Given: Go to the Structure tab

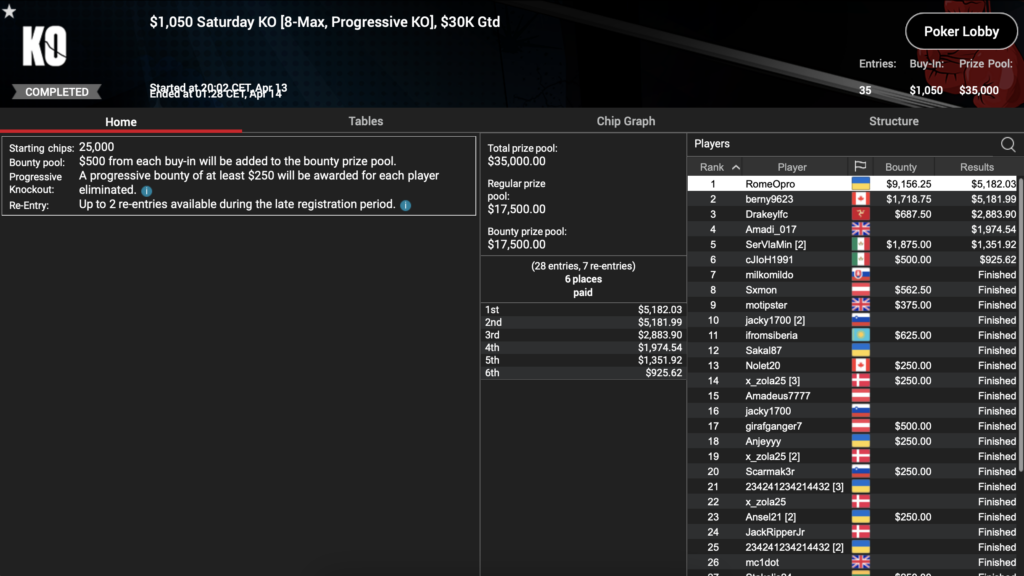Looking at the screenshot, I should [893, 121].
